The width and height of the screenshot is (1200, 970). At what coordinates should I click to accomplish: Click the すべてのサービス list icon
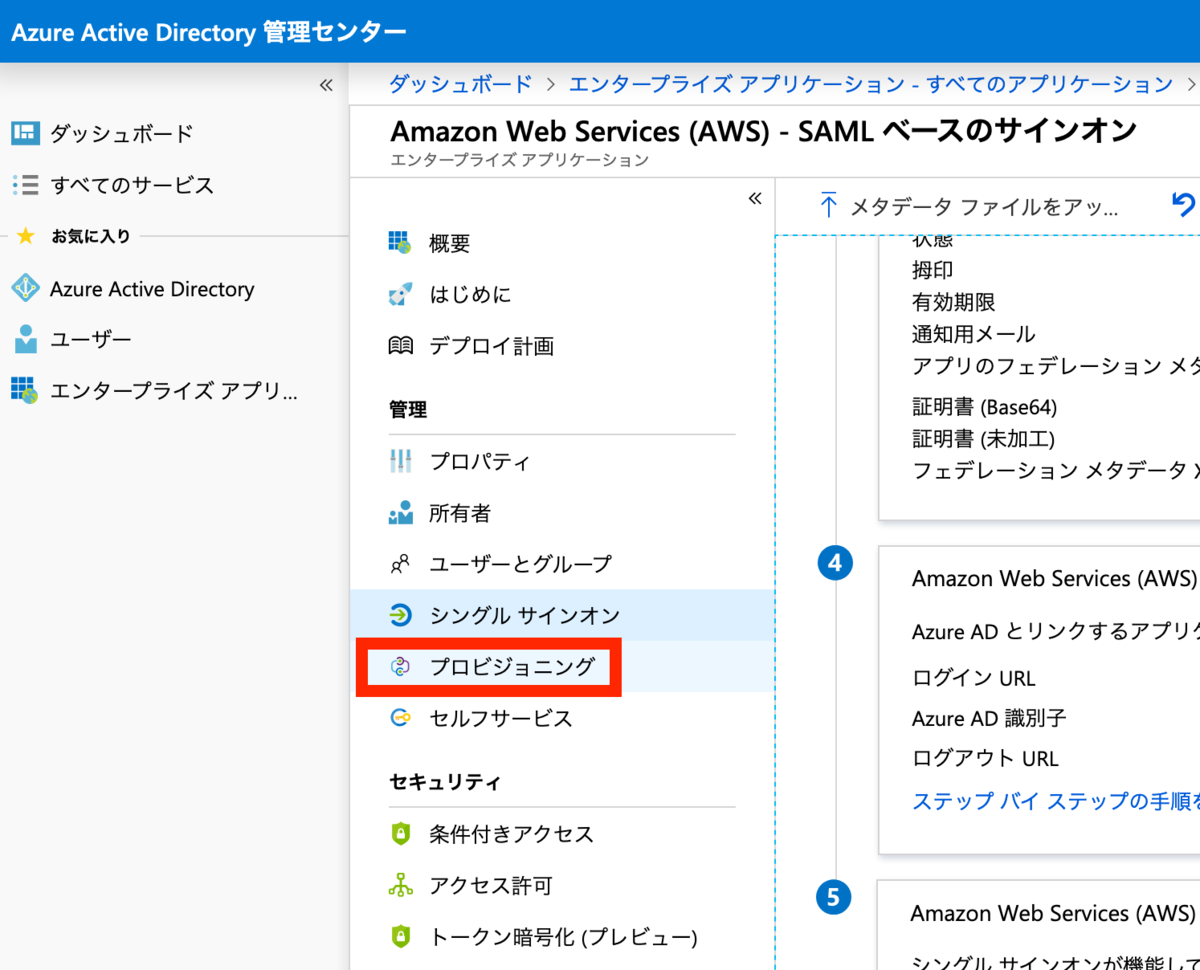coord(25,185)
